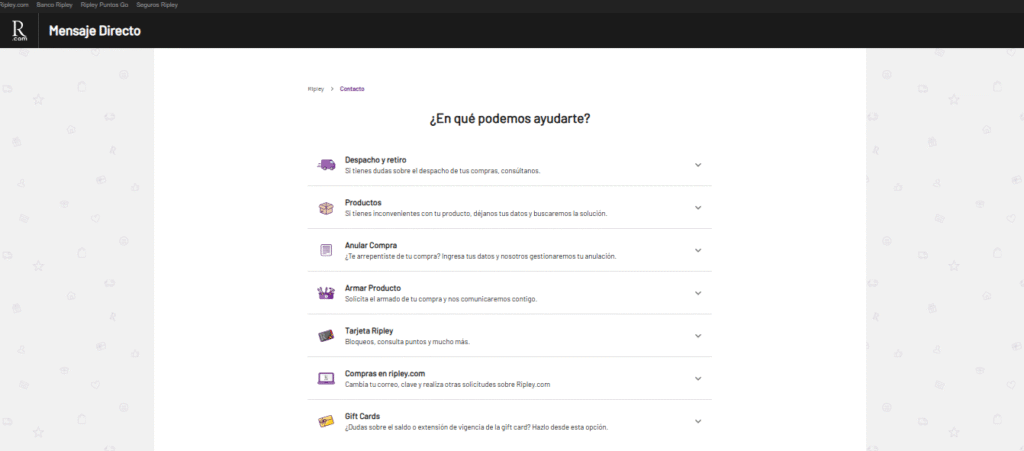
Task: Click the Ripley breadcrumb link
Action: (315, 89)
